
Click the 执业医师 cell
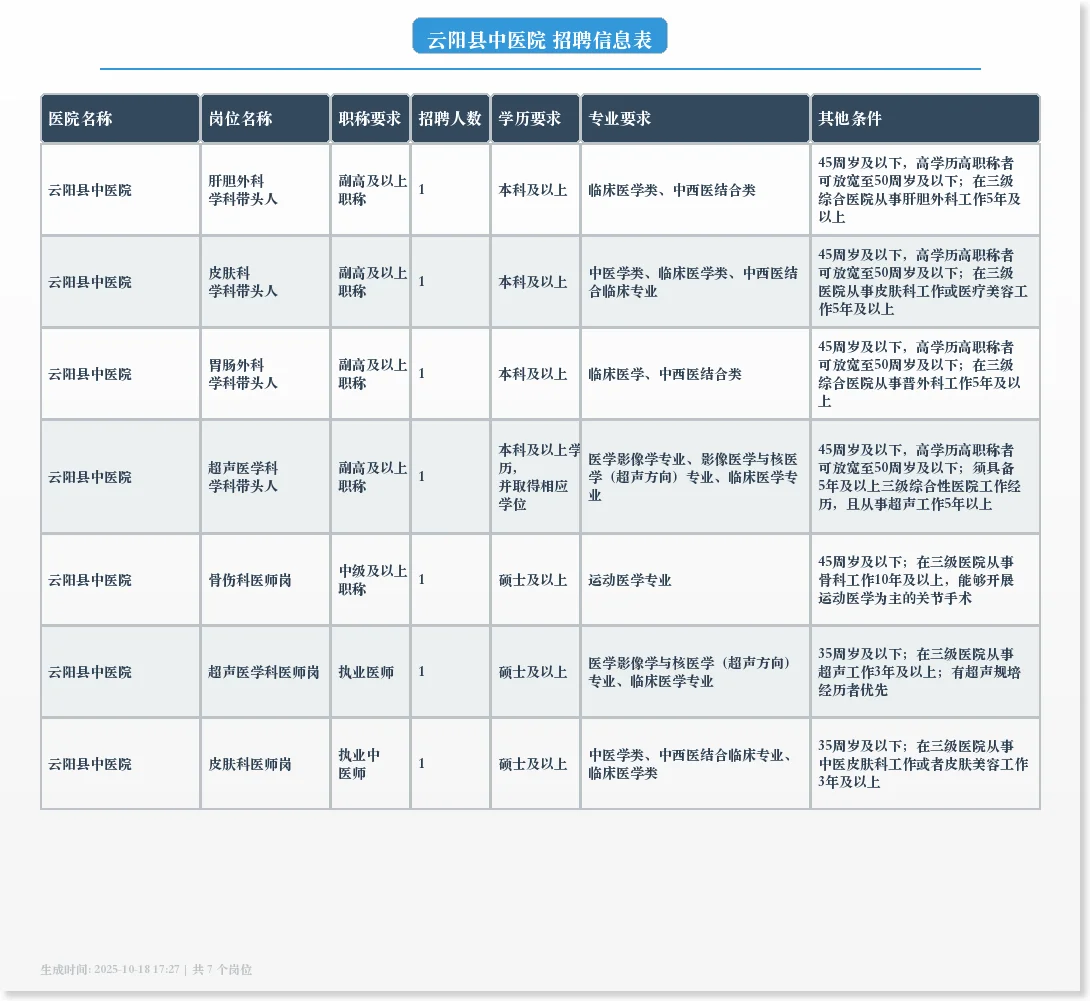371,672
